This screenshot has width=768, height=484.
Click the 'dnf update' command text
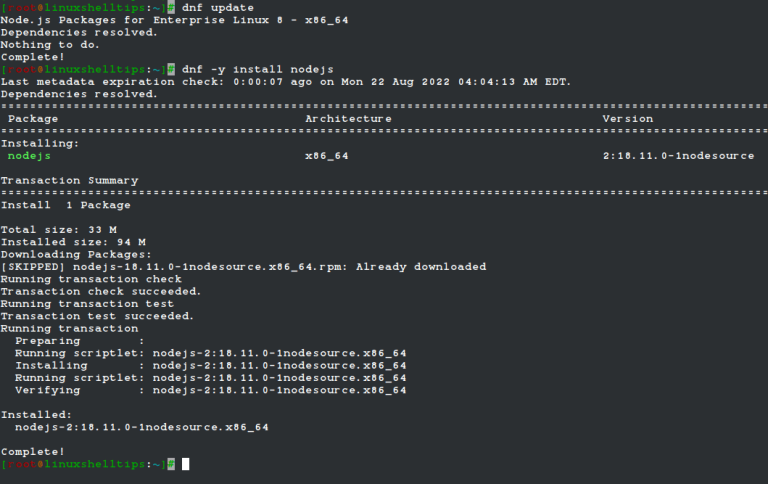pos(217,8)
